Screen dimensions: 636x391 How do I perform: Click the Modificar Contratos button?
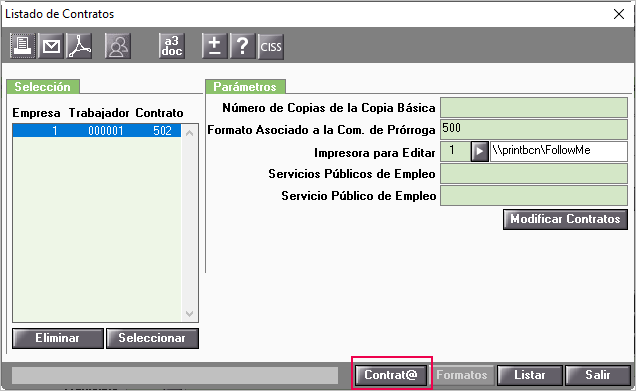pyautogui.click(x=565, y=219)
